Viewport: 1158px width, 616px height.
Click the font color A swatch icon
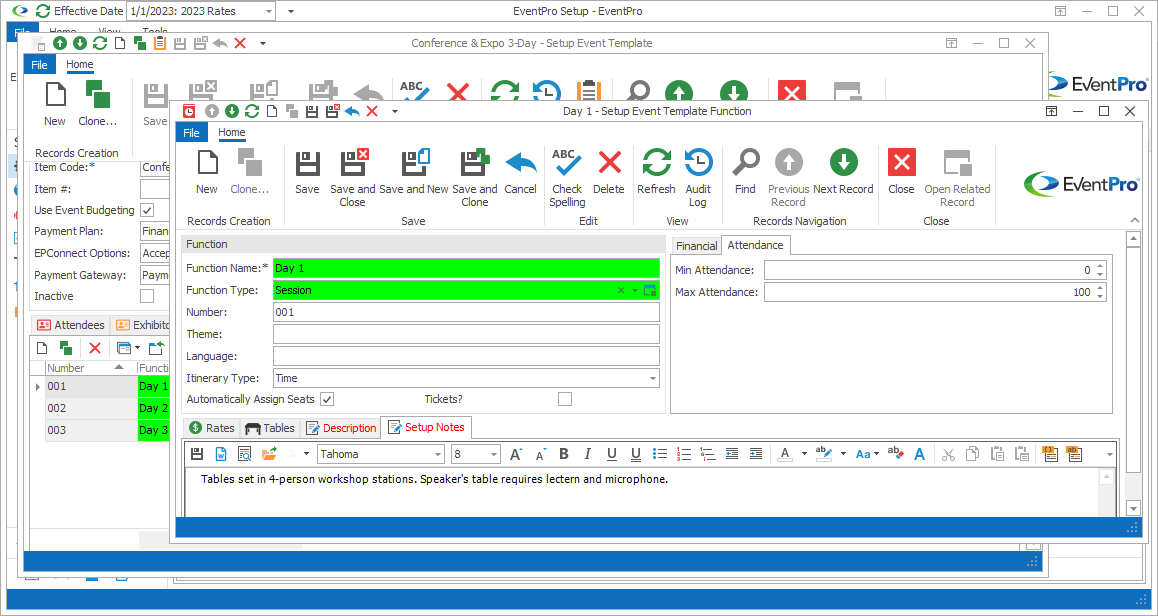click(x=785, y=454)
